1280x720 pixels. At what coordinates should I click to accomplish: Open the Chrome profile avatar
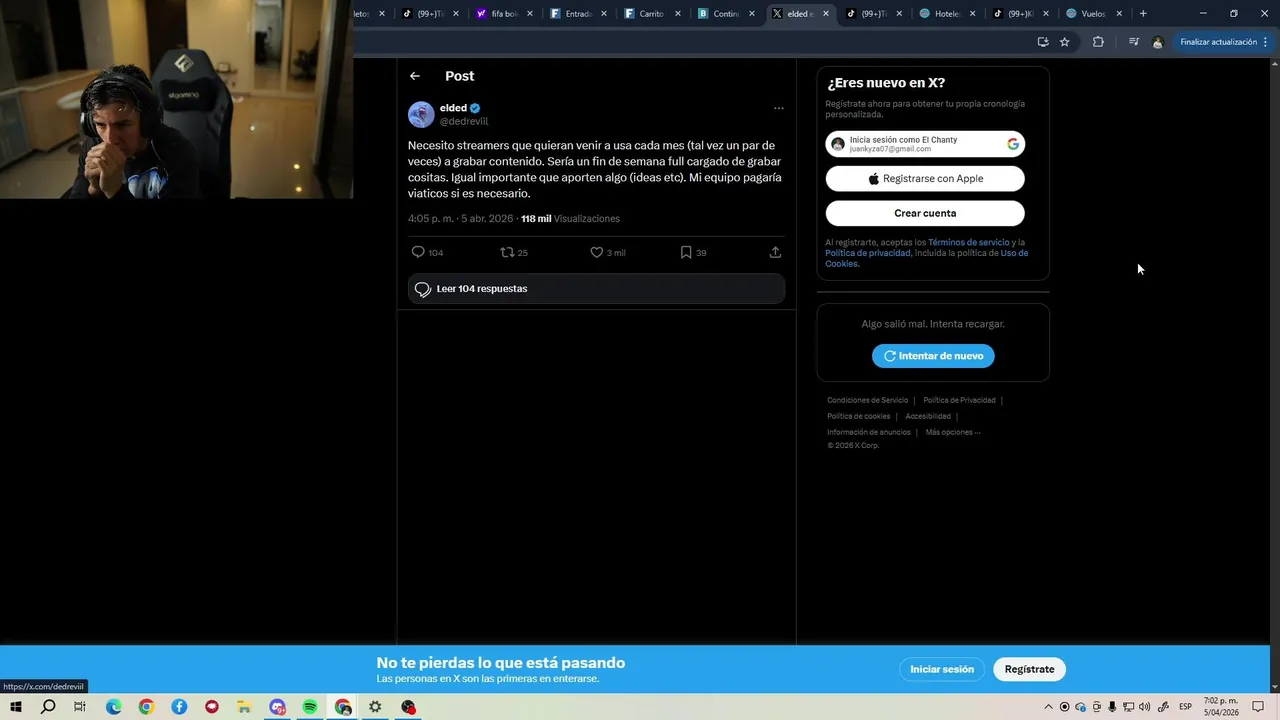click(x=1157, y=42)
